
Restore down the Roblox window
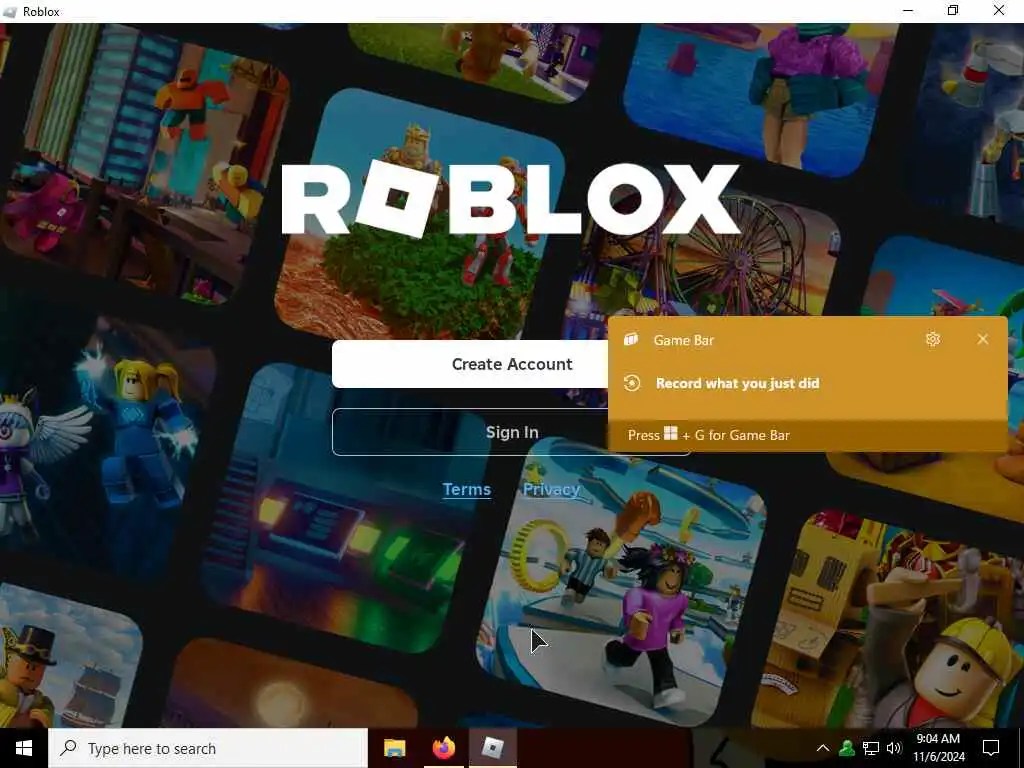click(x=953, y=11)
